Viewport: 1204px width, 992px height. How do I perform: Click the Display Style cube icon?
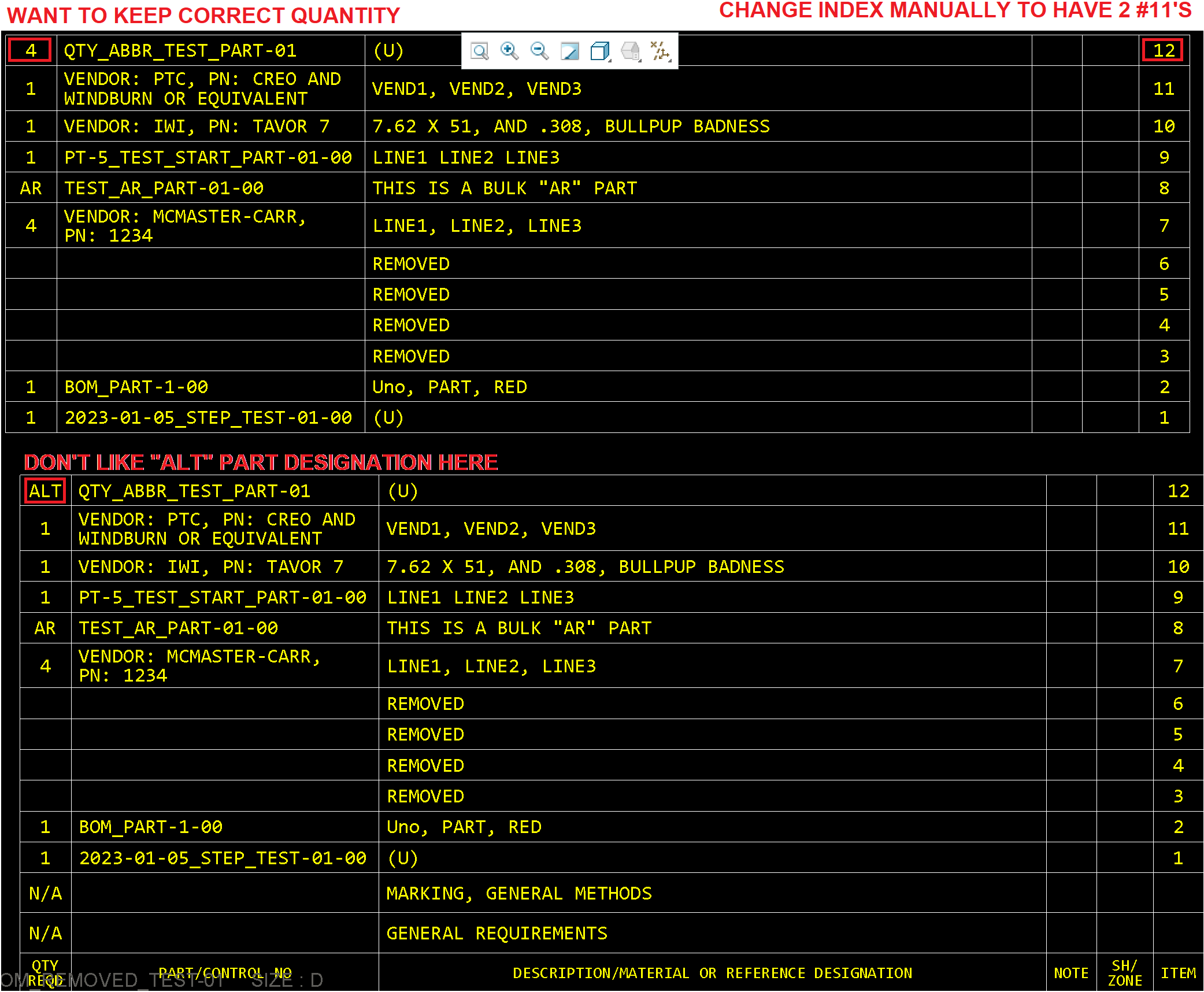tap(600, 51)
